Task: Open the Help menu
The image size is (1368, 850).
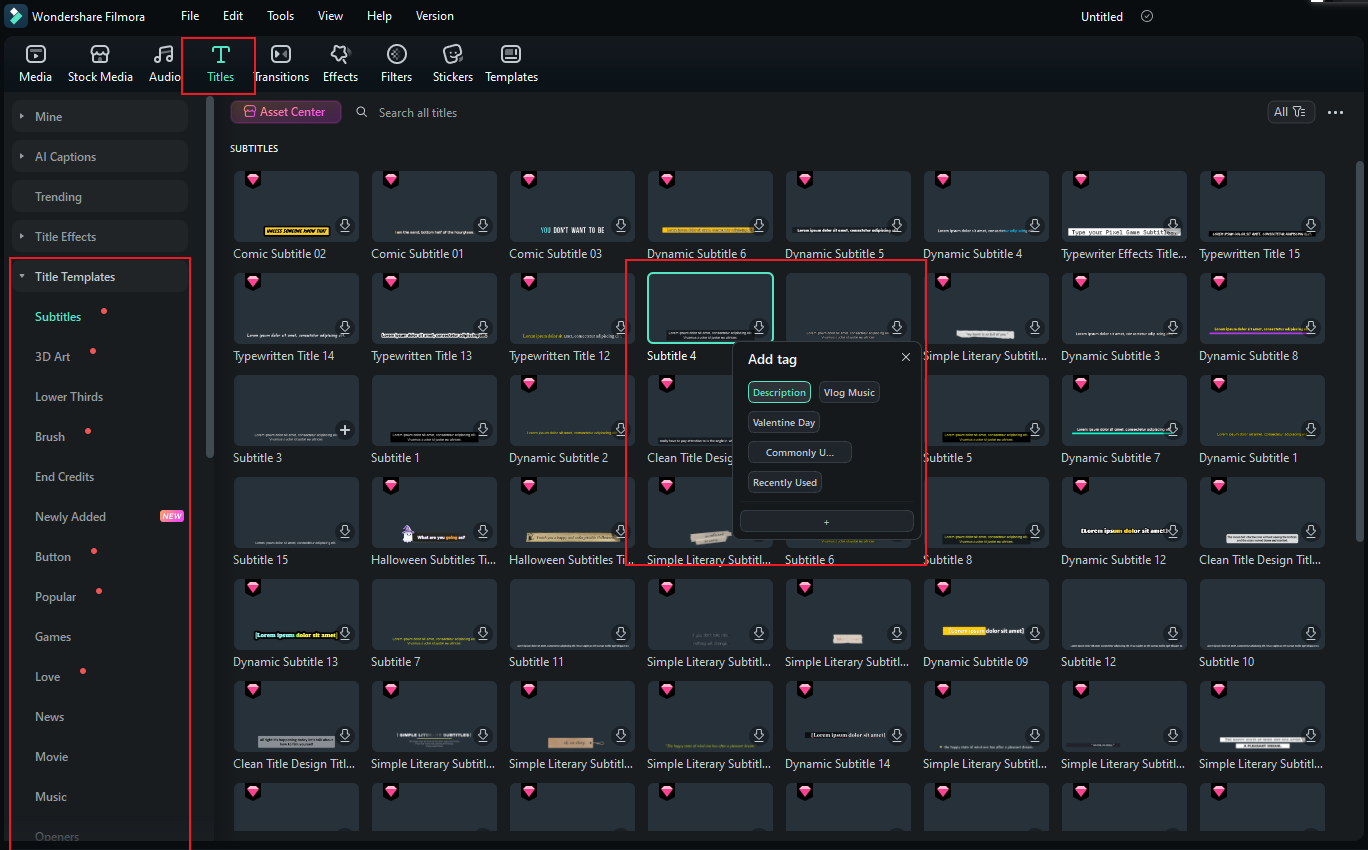Action: [x=379, y=16]
